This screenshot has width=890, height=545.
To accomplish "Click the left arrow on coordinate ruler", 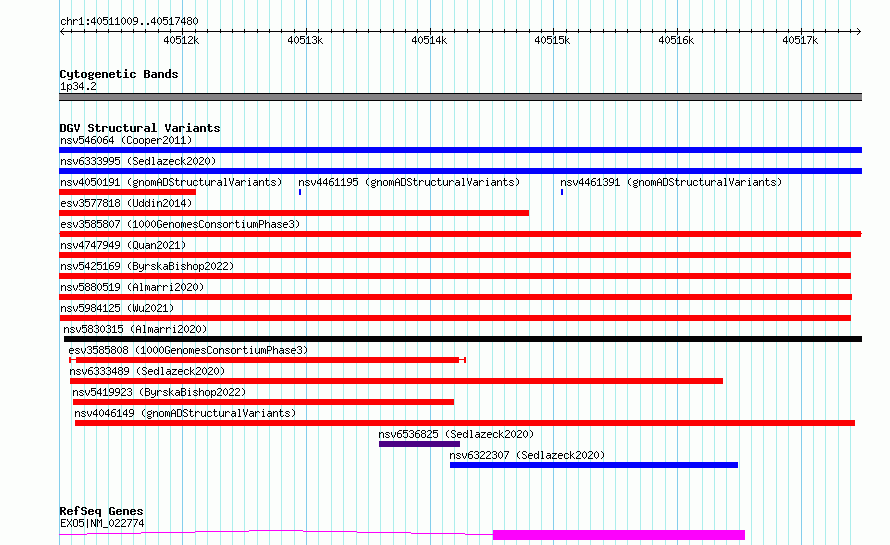I will [x=62, y=31].
